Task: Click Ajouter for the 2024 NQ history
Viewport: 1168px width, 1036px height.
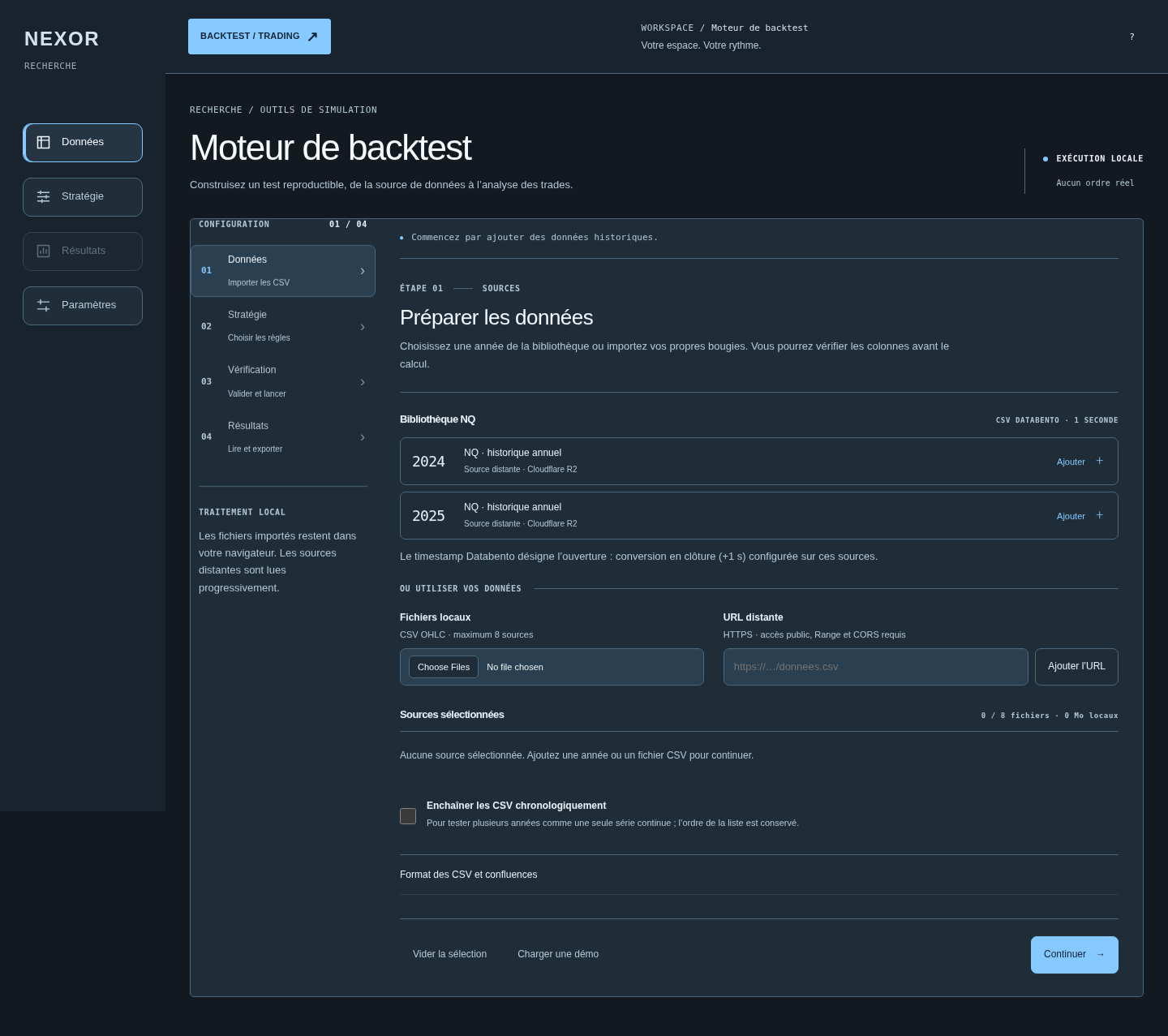Action: pyautogui.click(x=1071, y=462)
